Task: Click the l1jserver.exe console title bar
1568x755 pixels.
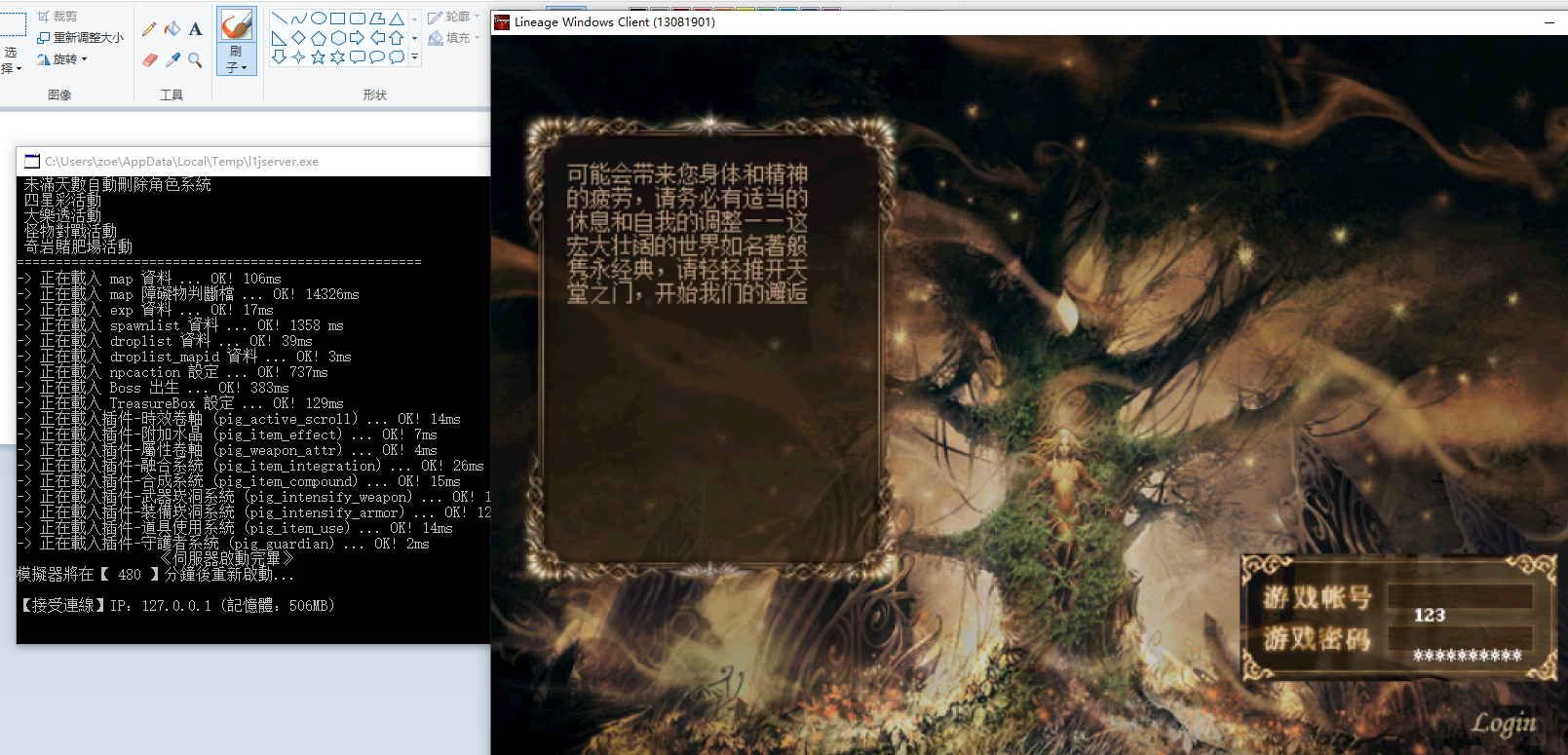Action: tap(253, 162)
